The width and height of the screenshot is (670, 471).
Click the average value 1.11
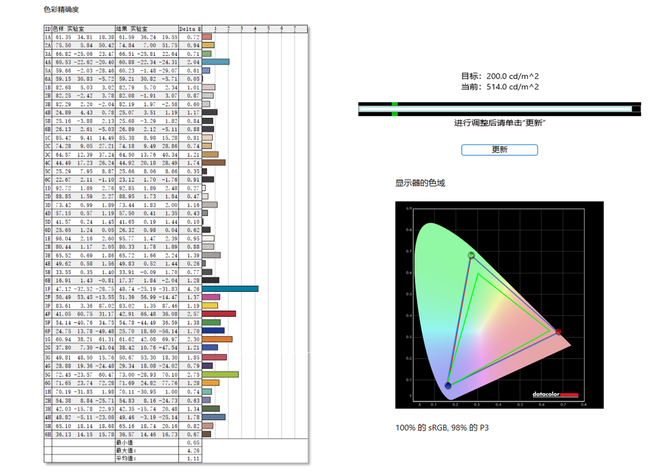tap(193, 459)
